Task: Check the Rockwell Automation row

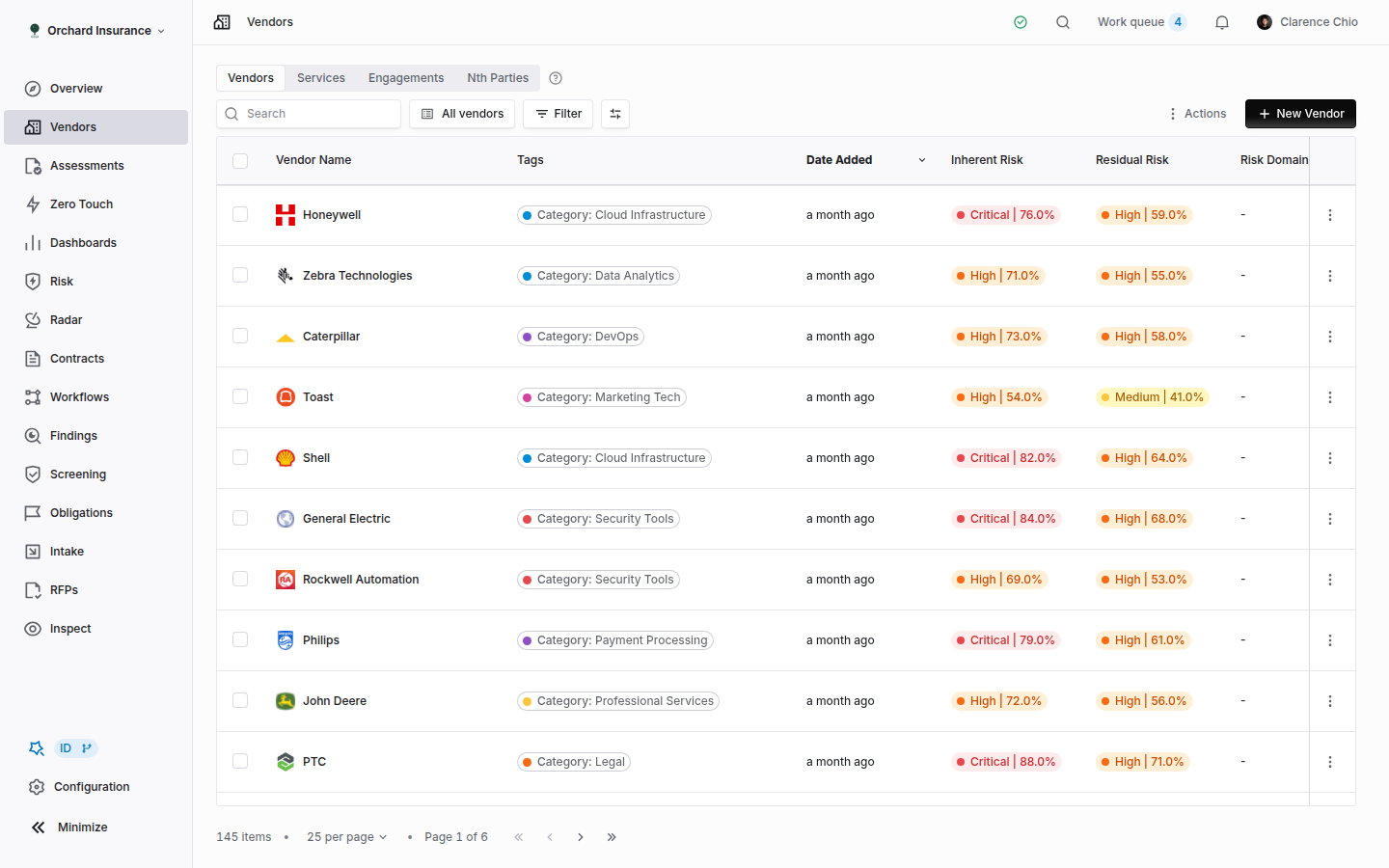Action: [x=240, y=579]
